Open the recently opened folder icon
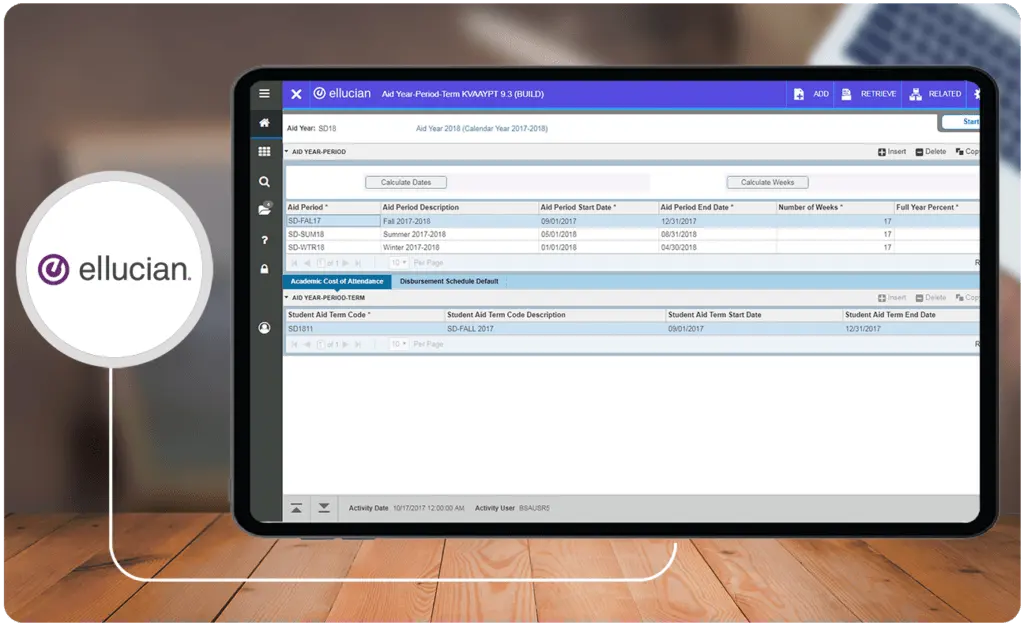 (x=264, y=210)
